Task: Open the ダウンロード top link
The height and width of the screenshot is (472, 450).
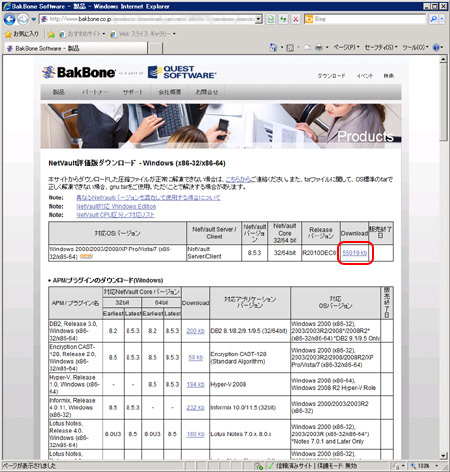Action: pyautogui.click(x=331, y=76)
